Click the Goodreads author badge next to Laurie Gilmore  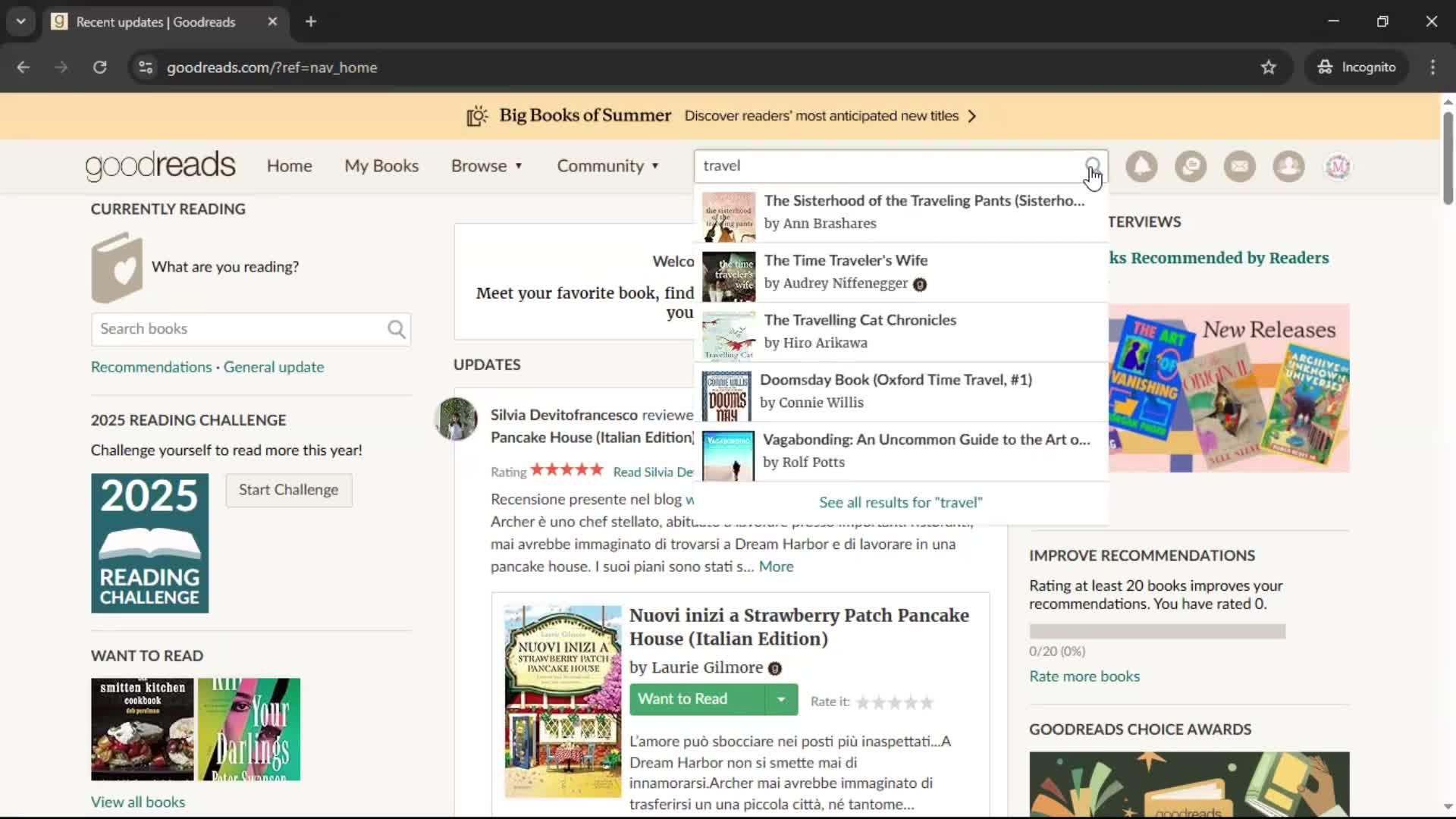[774, 668]
